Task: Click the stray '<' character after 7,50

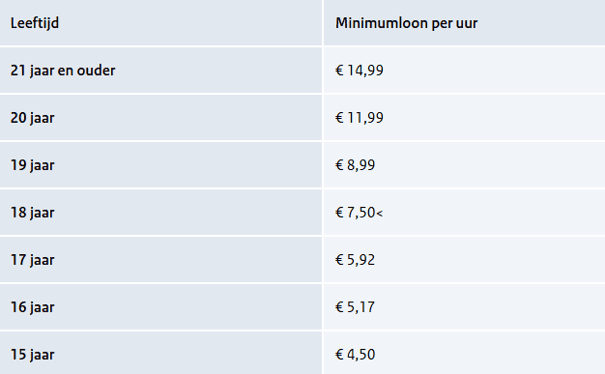Action: 379,213
